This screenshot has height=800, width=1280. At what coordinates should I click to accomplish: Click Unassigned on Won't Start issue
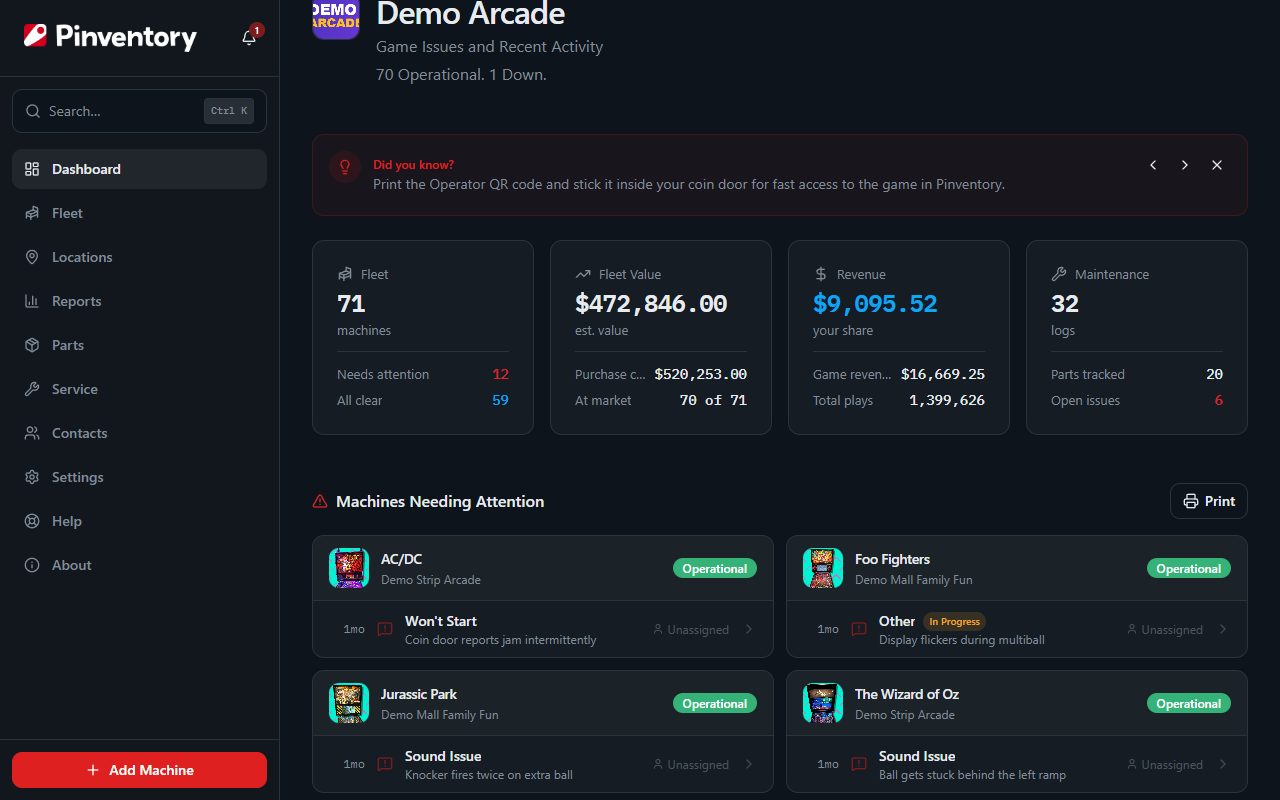click(691, 630)
